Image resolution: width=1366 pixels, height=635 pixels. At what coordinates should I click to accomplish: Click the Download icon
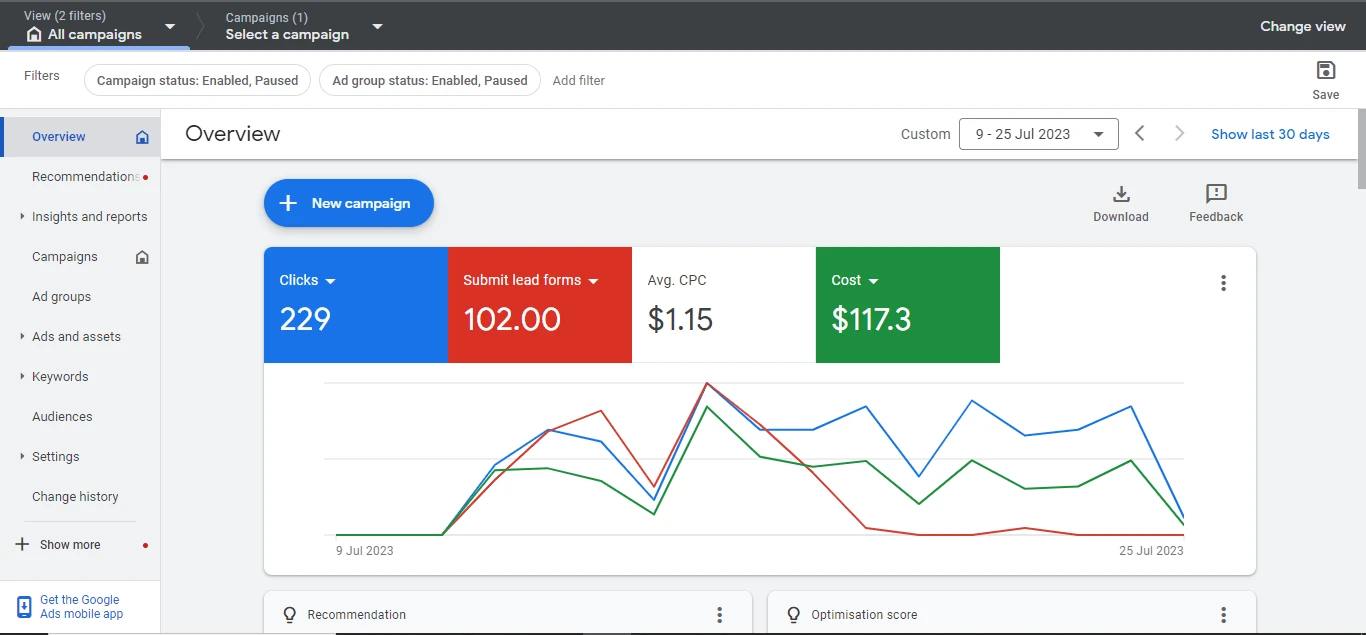tap(1121, 194)
